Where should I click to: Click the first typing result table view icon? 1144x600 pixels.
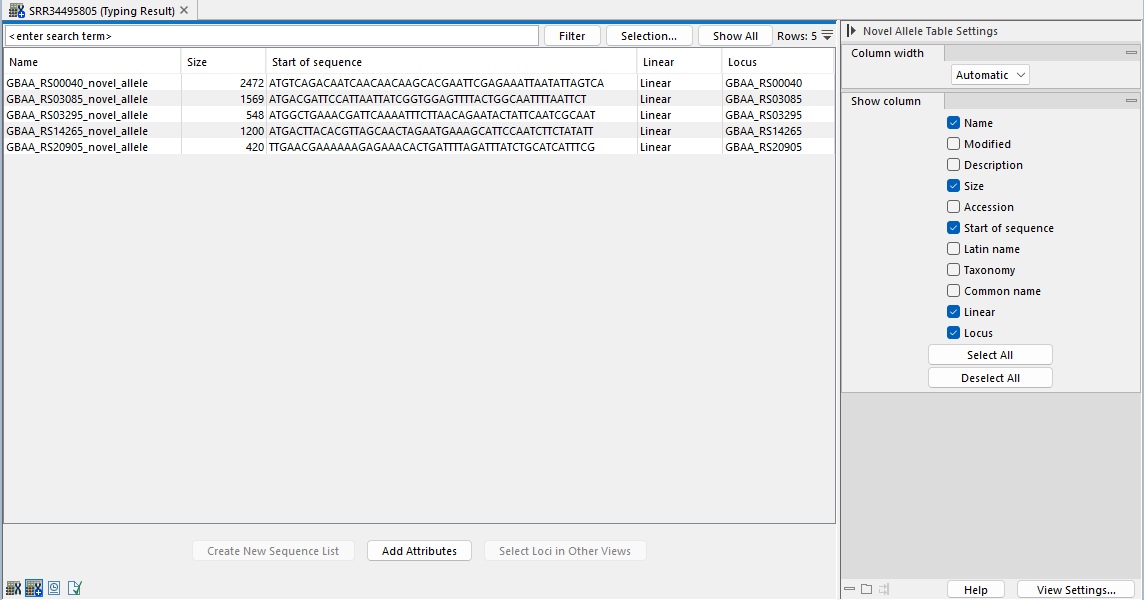(13, 588)
